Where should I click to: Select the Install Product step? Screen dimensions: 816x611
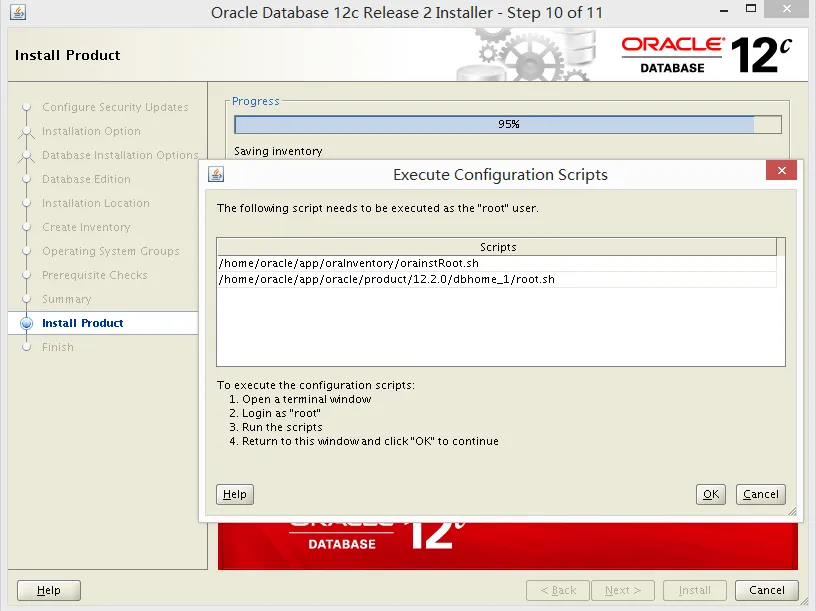83,323
